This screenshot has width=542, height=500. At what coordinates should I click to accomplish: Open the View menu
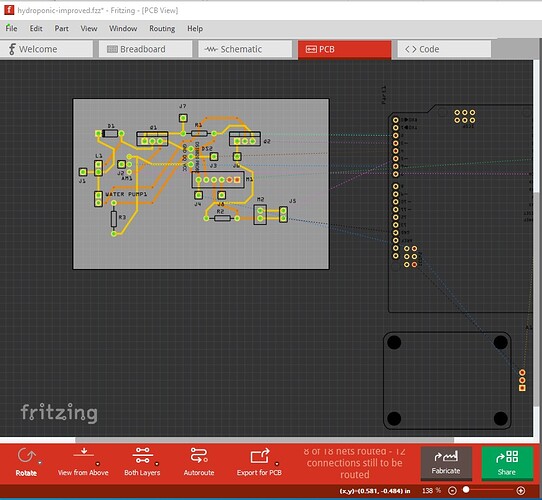(89, 28)
